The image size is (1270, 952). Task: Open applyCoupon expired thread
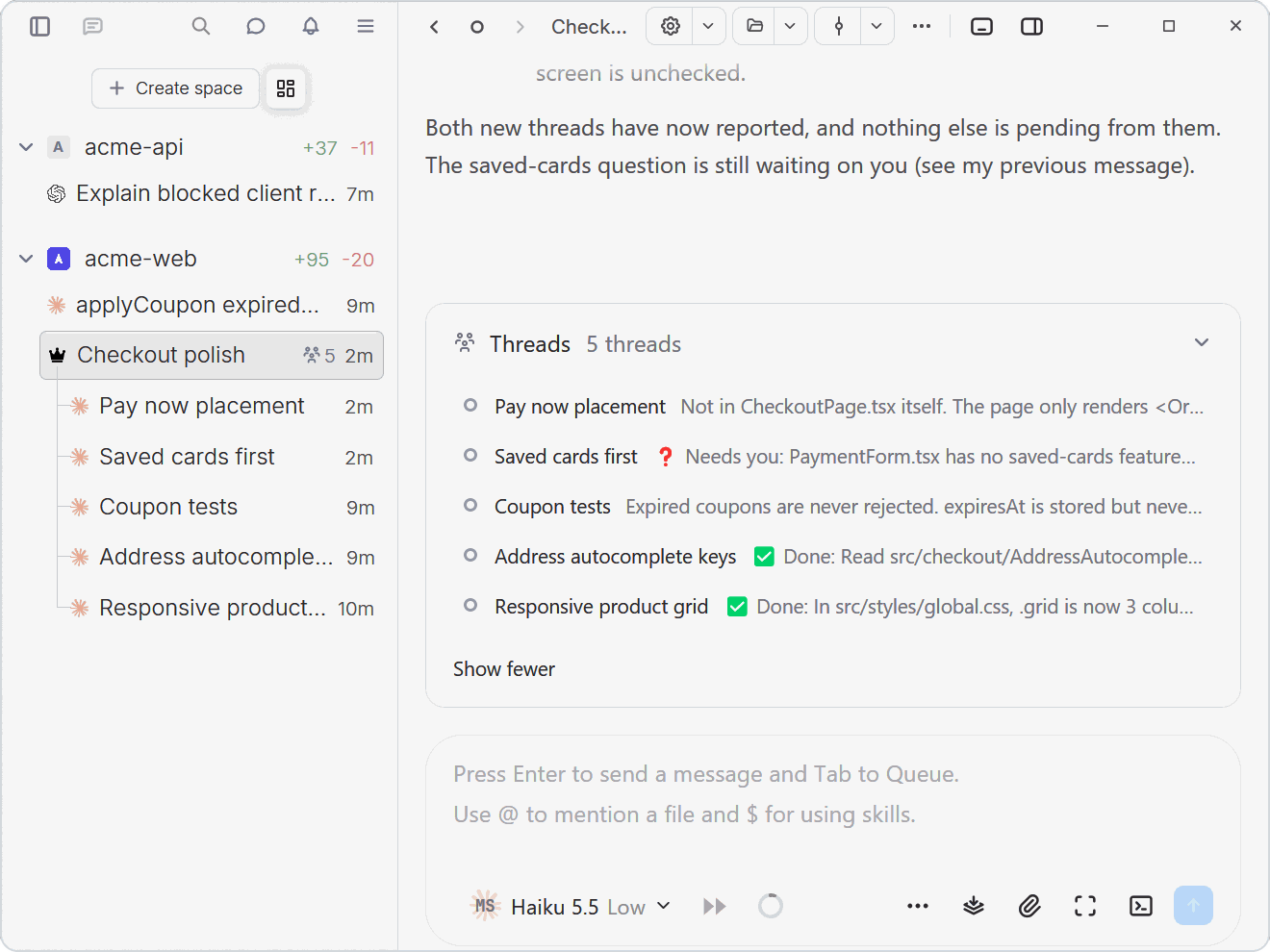(212, 305)
